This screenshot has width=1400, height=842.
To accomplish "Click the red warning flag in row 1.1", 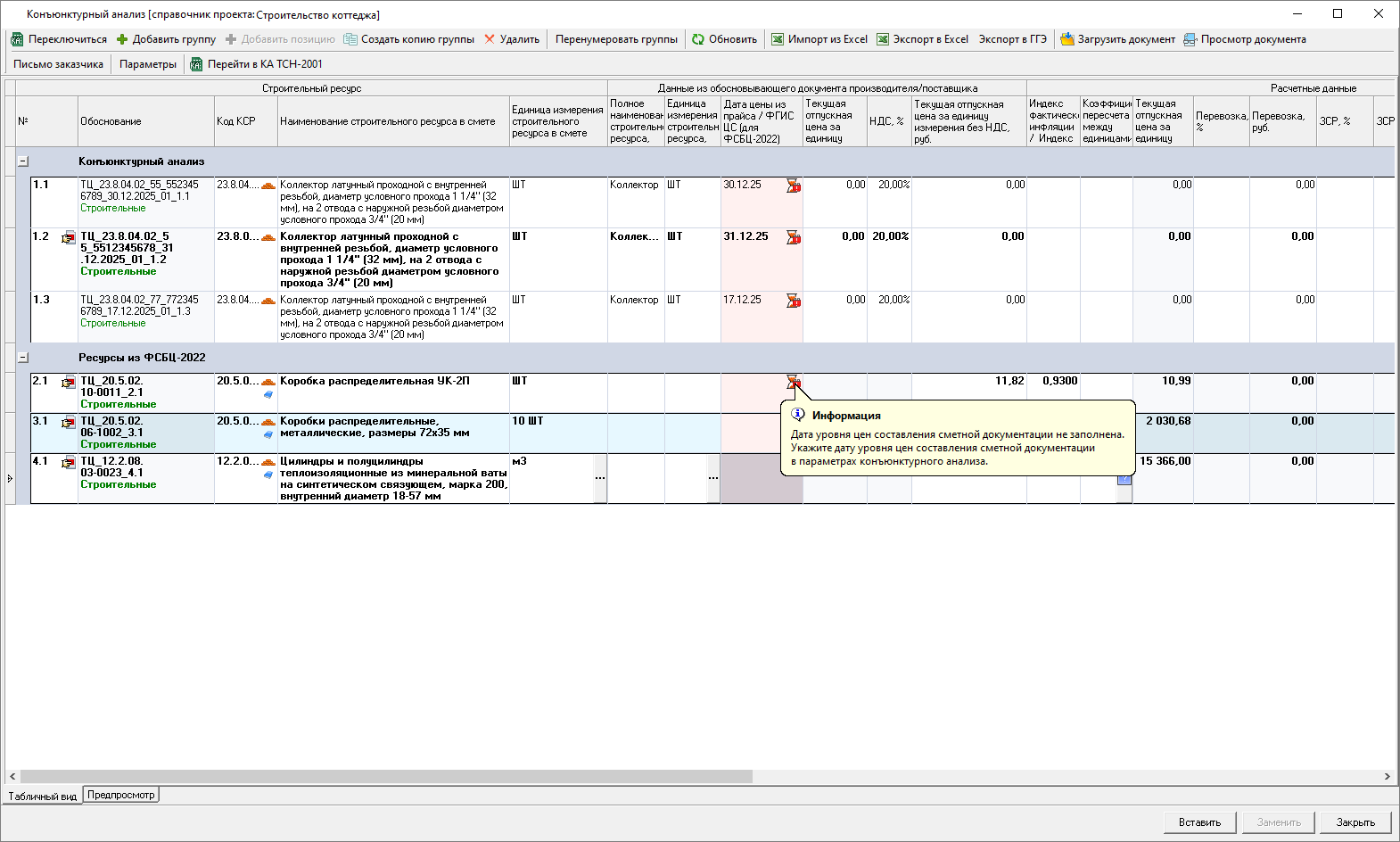I will (x=793, y=186).
